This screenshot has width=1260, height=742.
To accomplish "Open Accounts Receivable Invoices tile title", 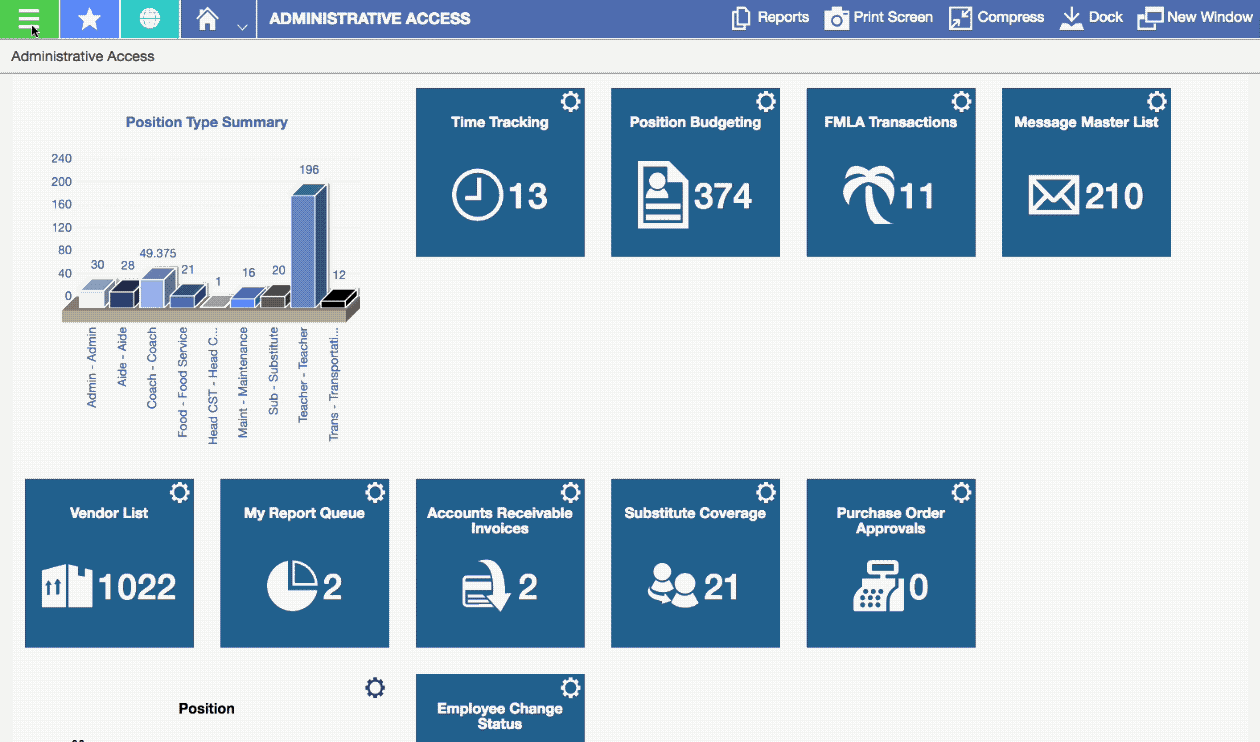I will click(x=500, y=520).
